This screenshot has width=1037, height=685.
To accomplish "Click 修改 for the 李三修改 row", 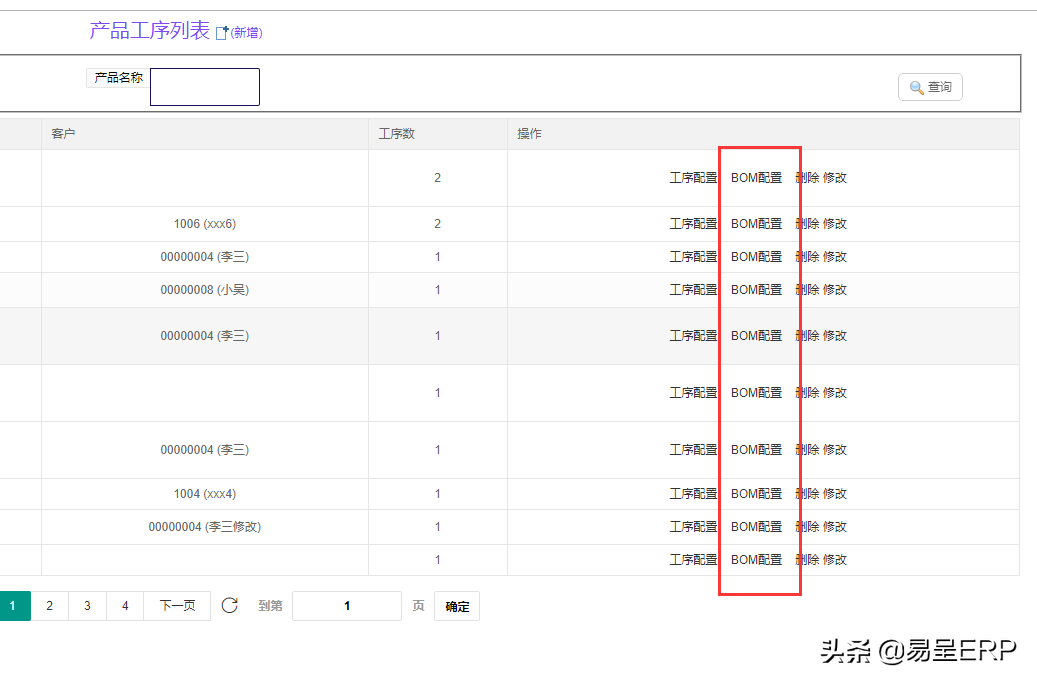I will [835, 527].
